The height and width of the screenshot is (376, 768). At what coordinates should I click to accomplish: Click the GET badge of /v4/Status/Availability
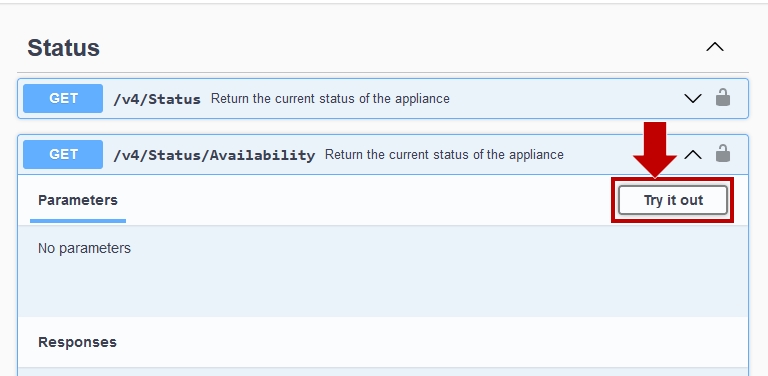(x=63, y=154)
